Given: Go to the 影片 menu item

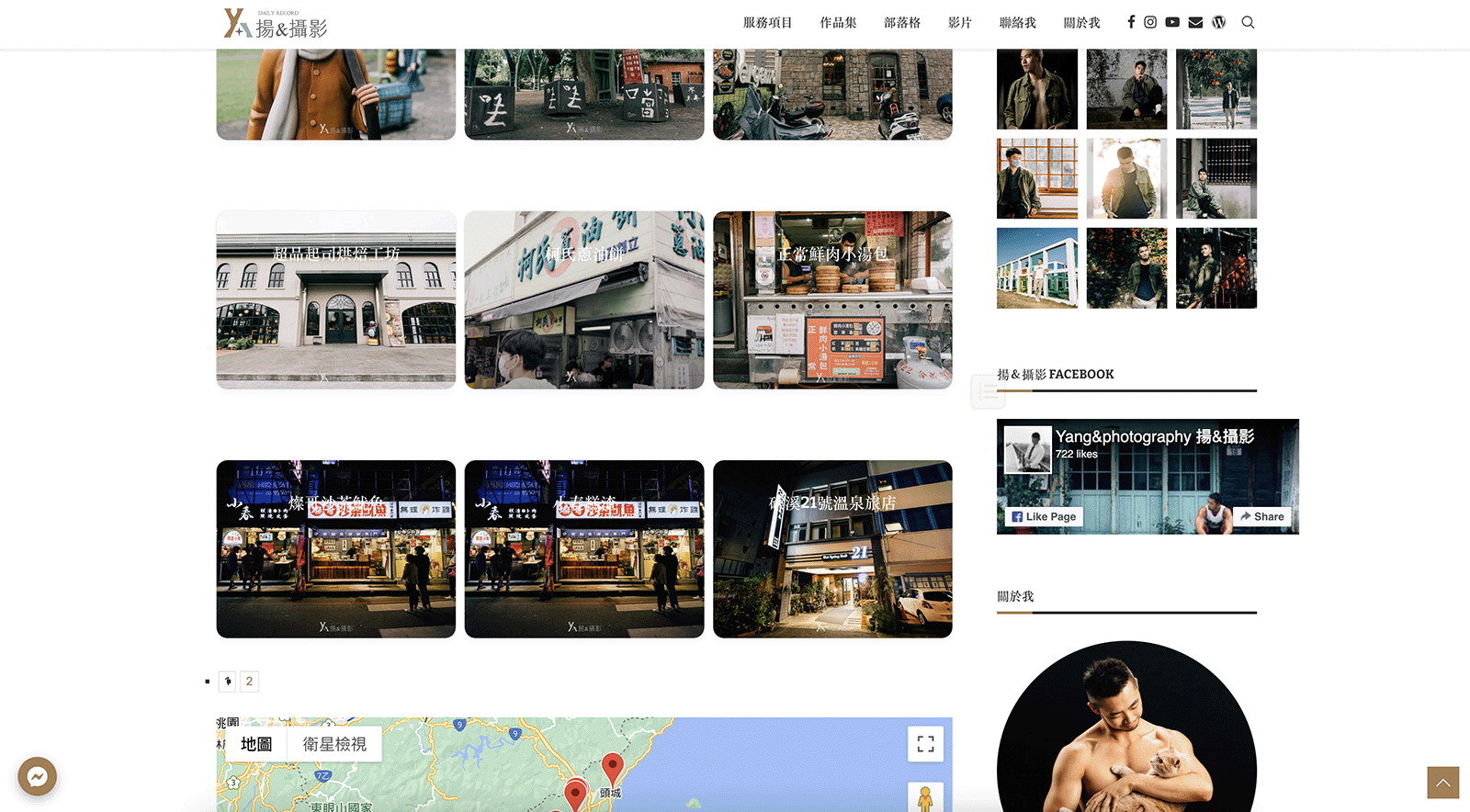Looking at the screenshot, I should [960, 23].
